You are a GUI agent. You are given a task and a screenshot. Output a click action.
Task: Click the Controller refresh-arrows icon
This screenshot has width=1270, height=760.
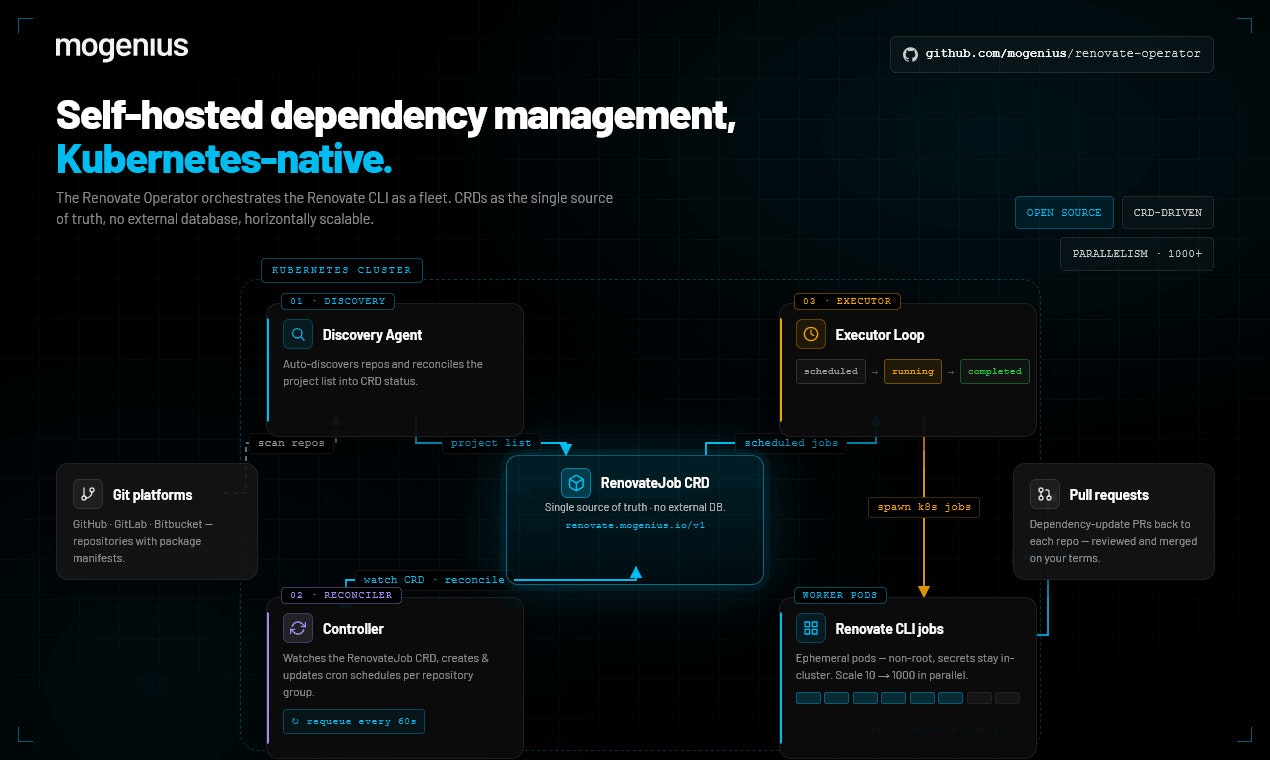coord(298,629)
